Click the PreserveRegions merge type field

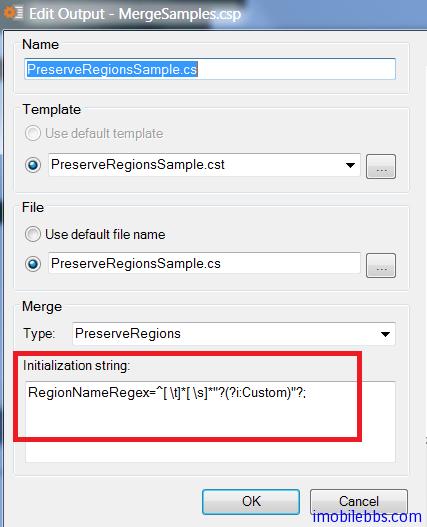234,334
